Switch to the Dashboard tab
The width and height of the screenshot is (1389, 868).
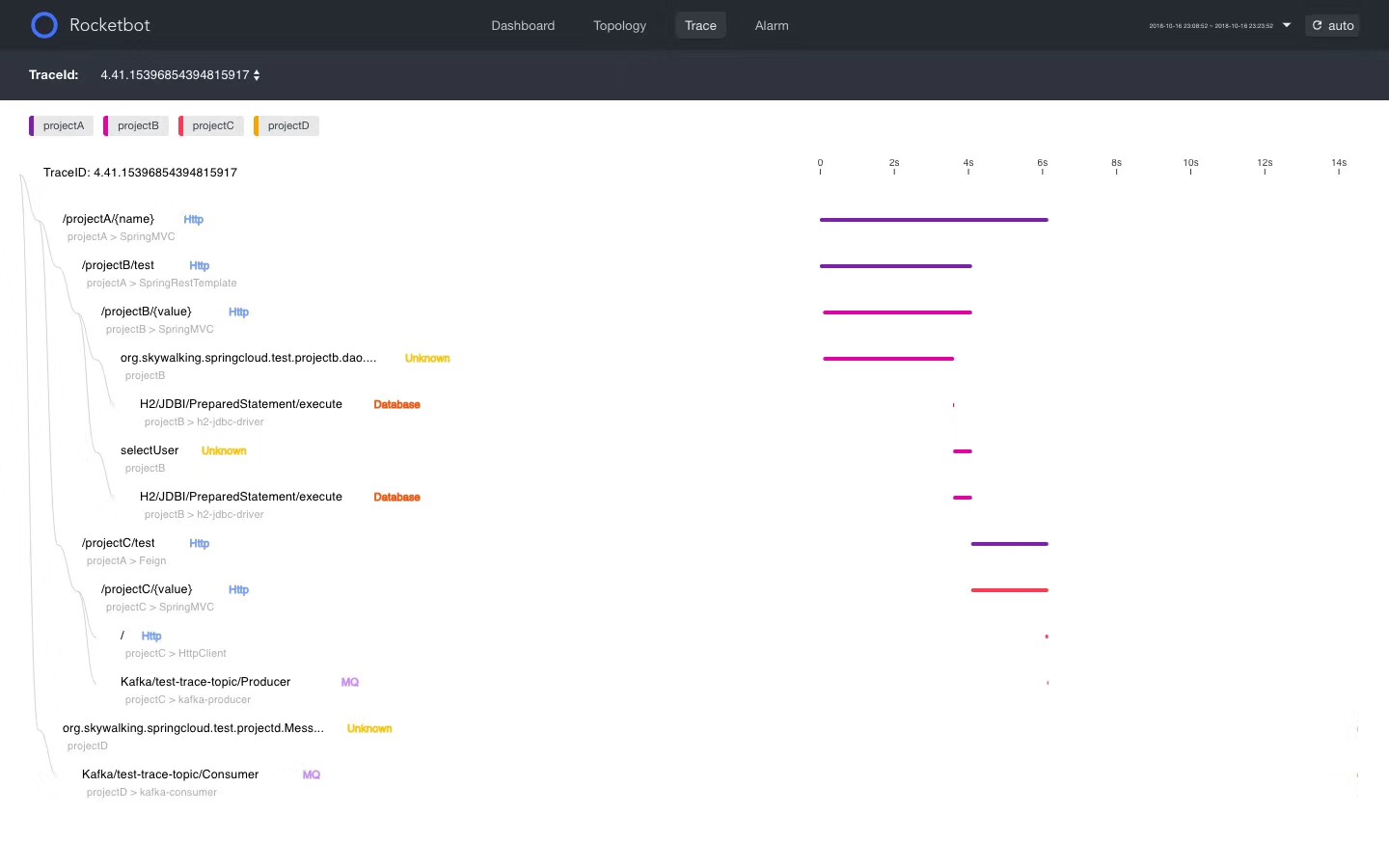(523, 25)
